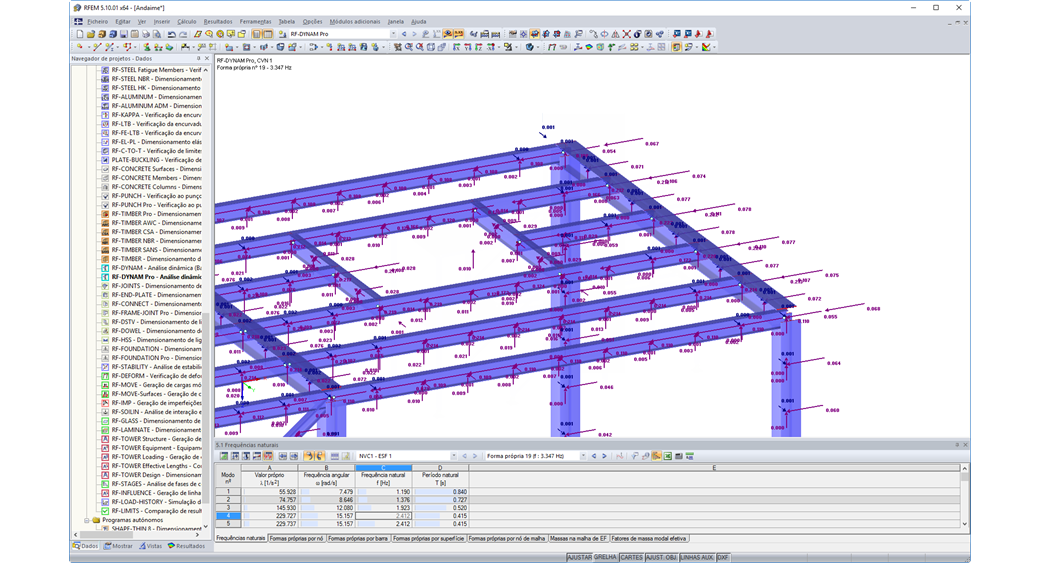
Task: Switch to the Dados navigator tab
Action: [x=86, y=546]
